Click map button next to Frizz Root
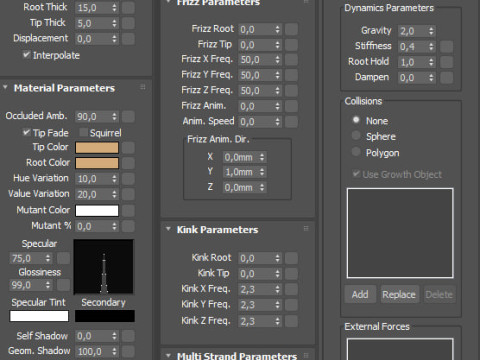 (291, 29)
